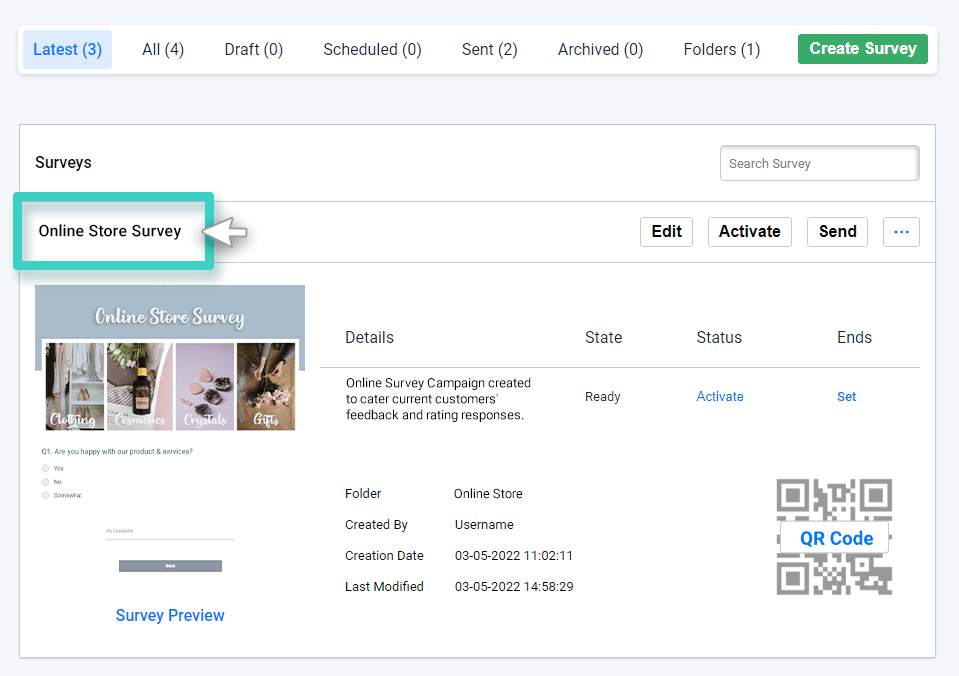This screenshot has width=959, height=676.
Task: Open the Folders (1) tab
Action: coord(721,49)
